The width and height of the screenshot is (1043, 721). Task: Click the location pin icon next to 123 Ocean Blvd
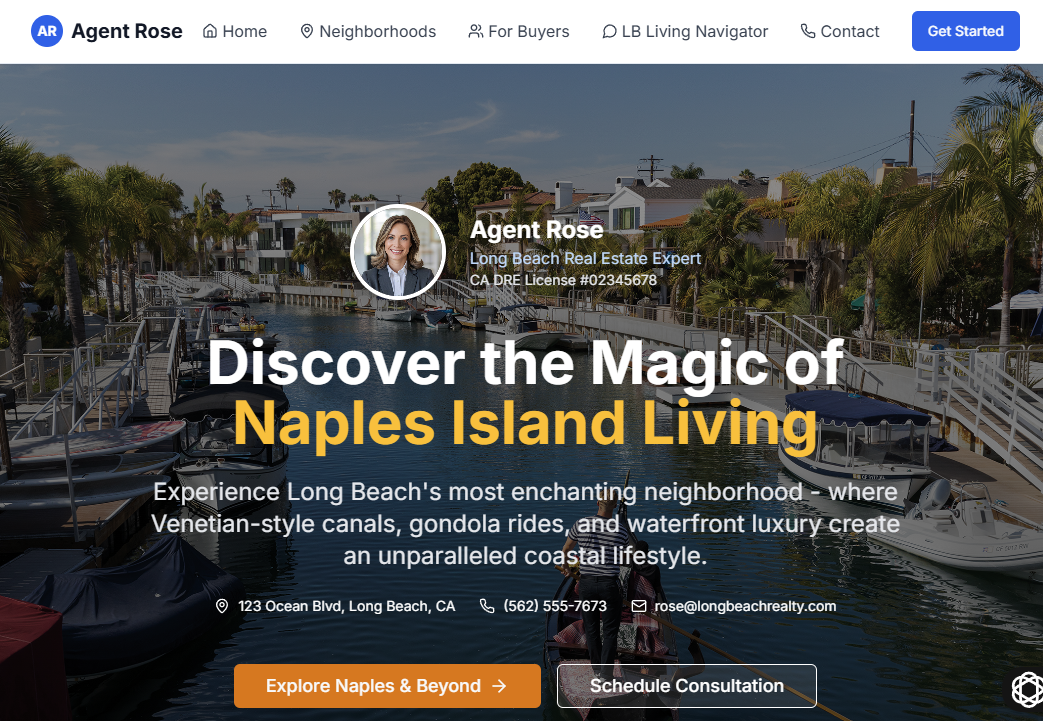click(x=222, y=606)
